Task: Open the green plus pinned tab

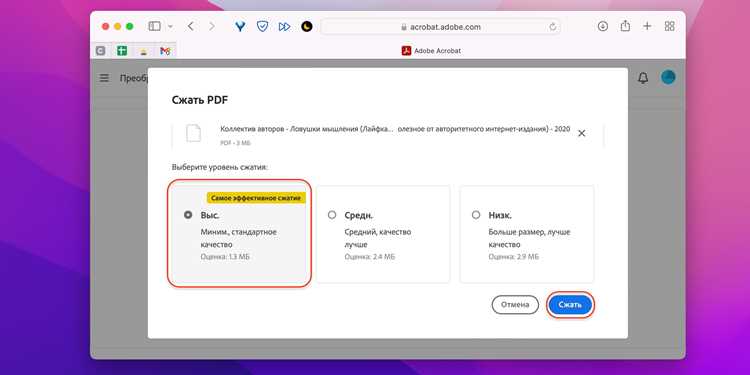Action: click(x=122, y=50)
